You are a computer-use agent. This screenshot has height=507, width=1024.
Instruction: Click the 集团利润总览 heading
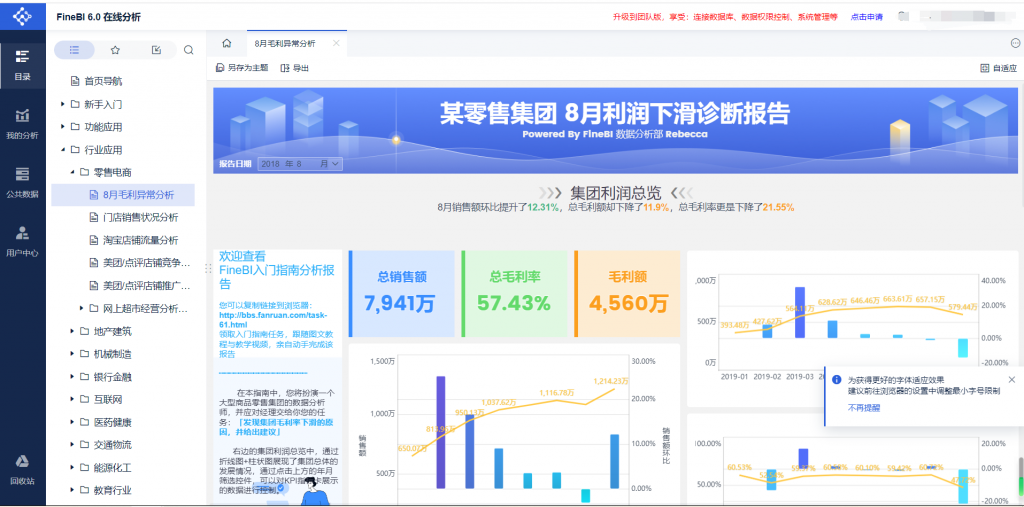[x=615, y=193]
